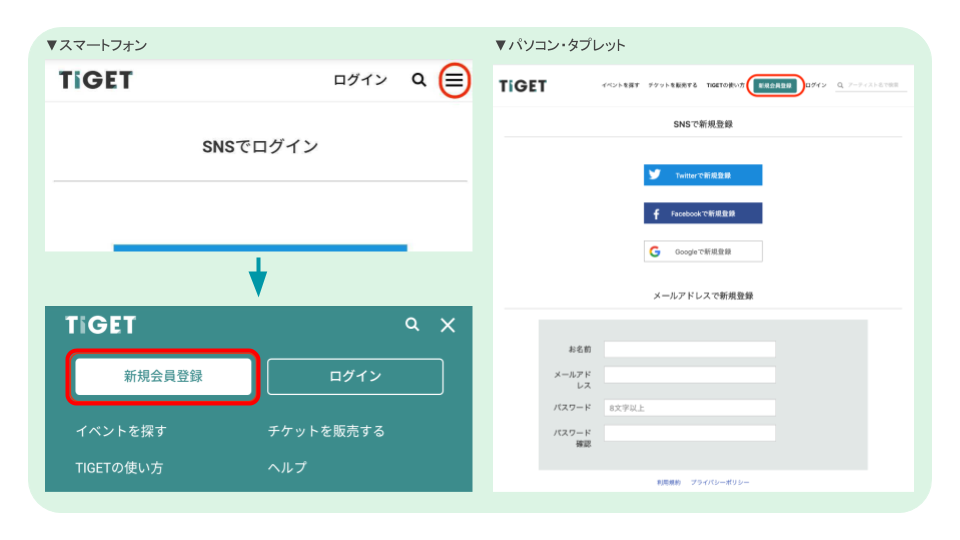Close the teal smartphone menu with the X
Viewport: 960px width, 540px height.
click(x=448, y=325)
